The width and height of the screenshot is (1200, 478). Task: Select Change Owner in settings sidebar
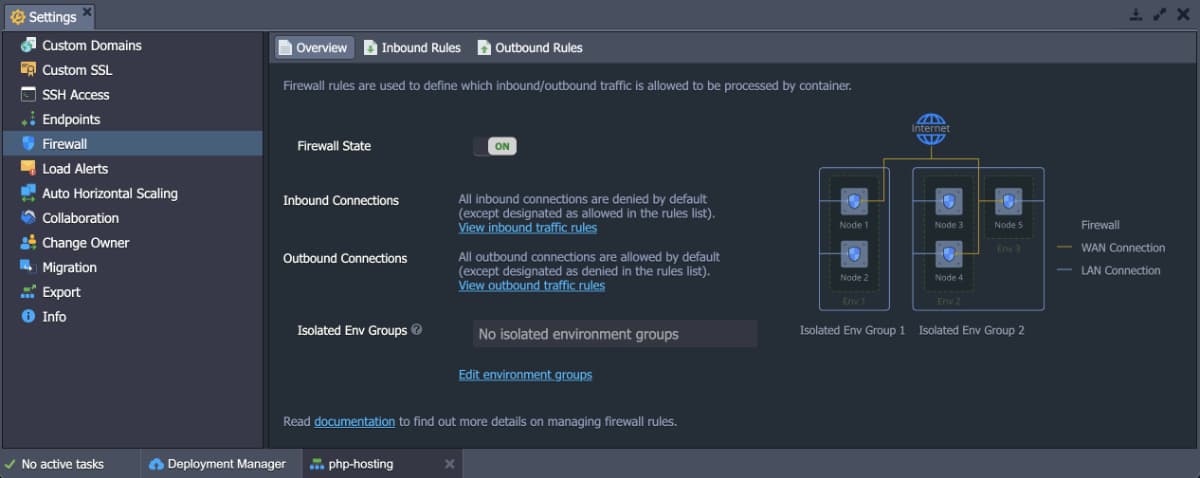coord(85,243)
